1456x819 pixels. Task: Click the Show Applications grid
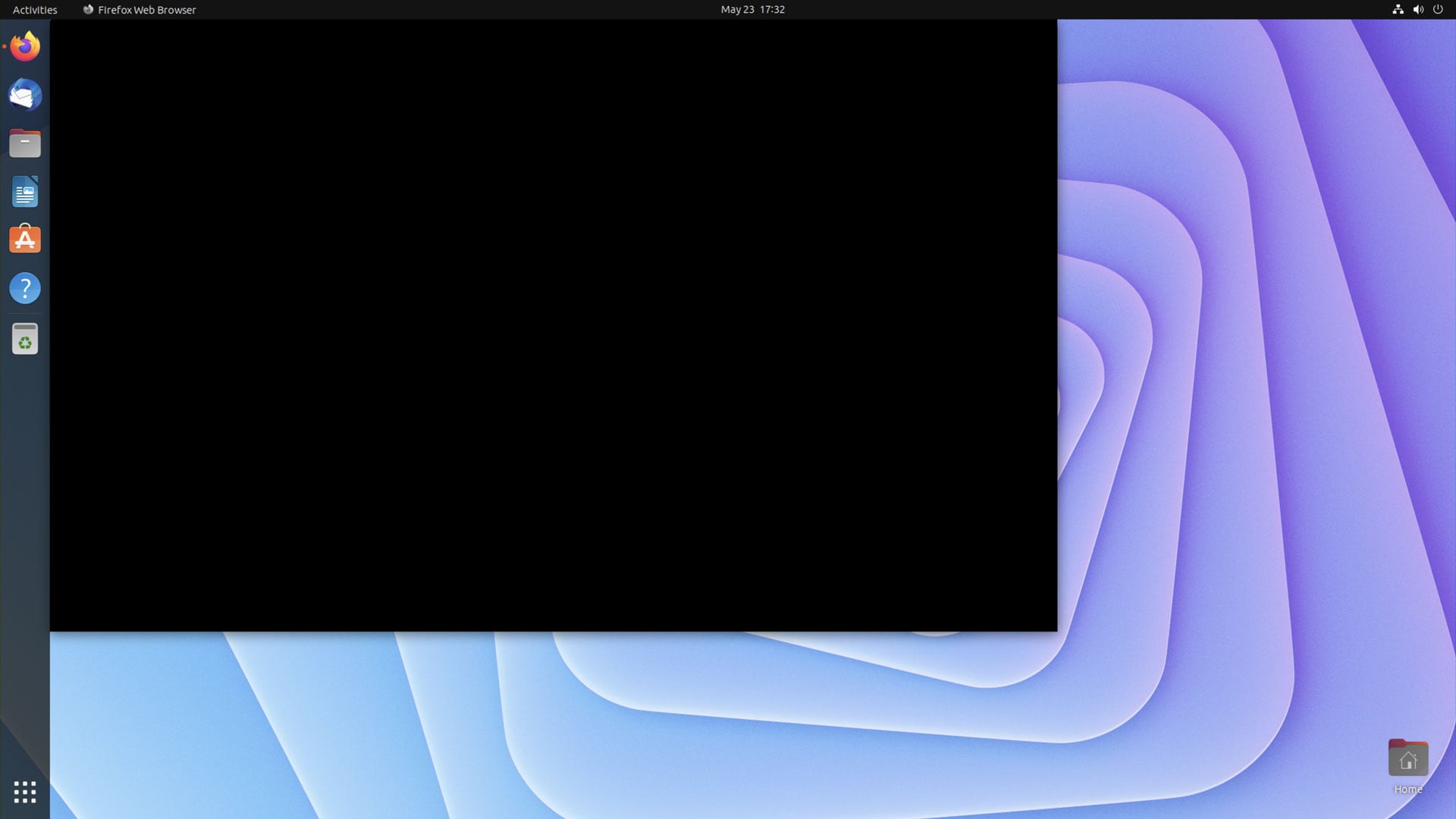point(24,792)
